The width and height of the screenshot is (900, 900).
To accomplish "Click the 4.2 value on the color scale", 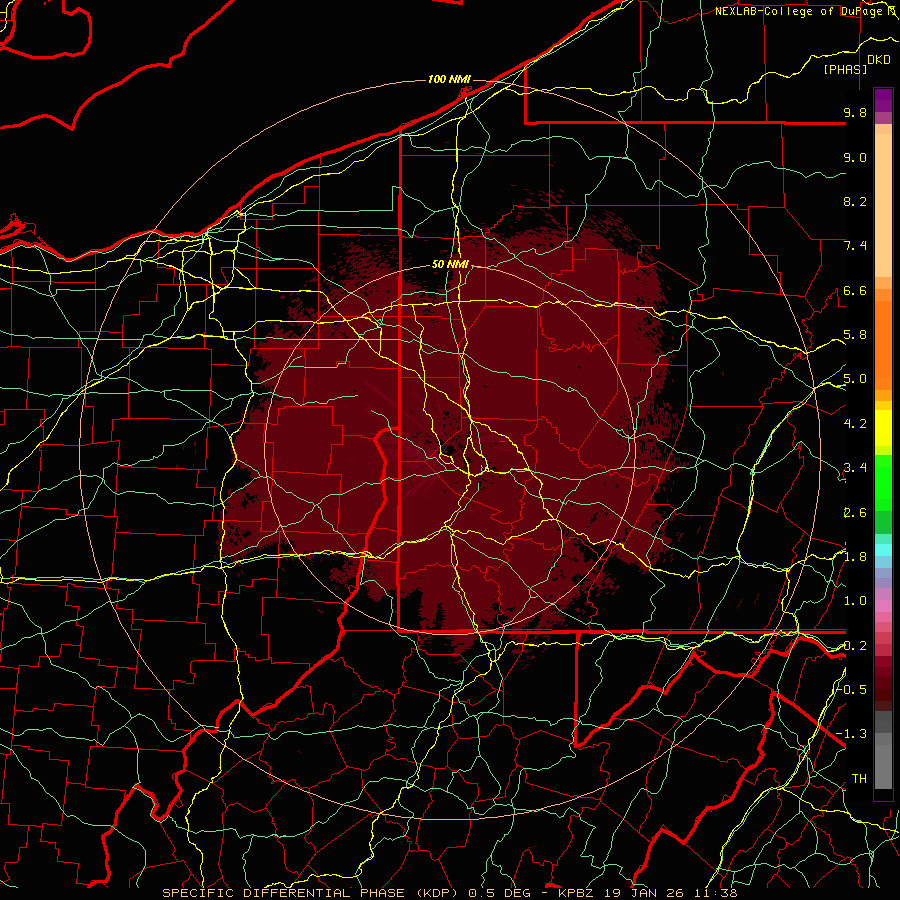I will click(855, 424).
